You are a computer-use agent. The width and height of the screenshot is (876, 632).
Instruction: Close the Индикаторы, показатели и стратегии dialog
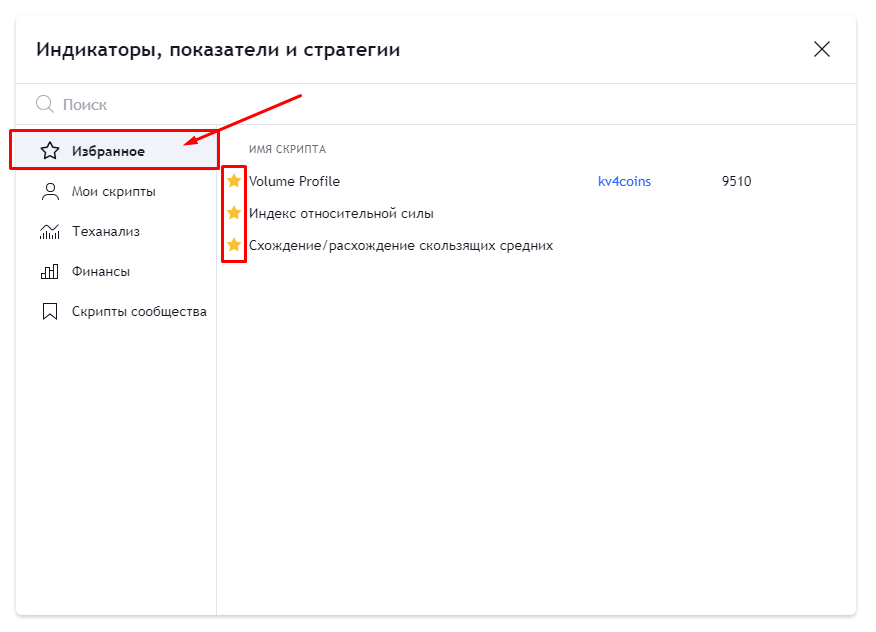[822, 49]
